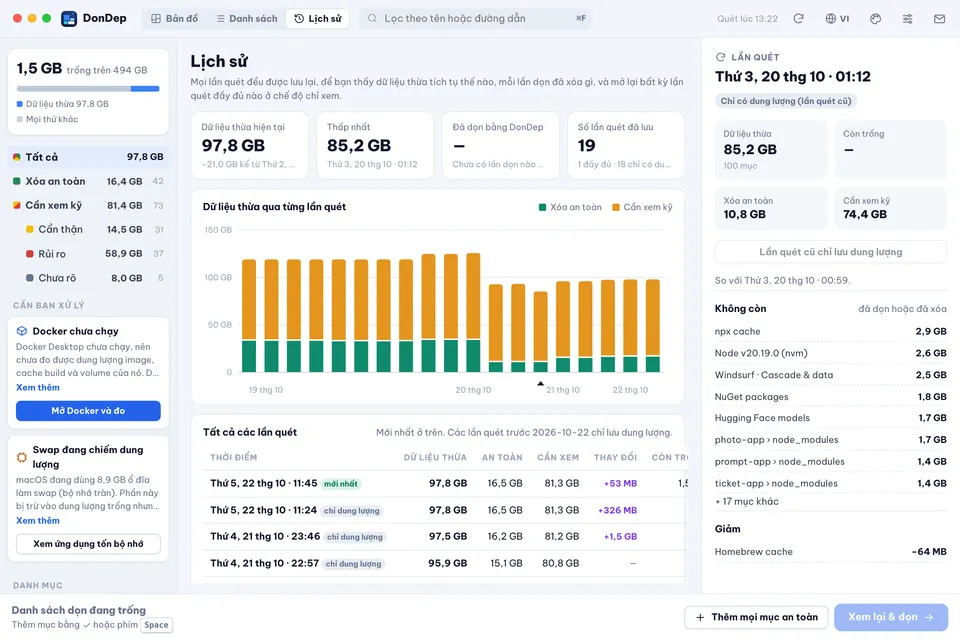Screen dimensions: 960x640
Task: Open scan row Thứ 4, 21 thg 10 · 23:46
Action: (443, 536)
